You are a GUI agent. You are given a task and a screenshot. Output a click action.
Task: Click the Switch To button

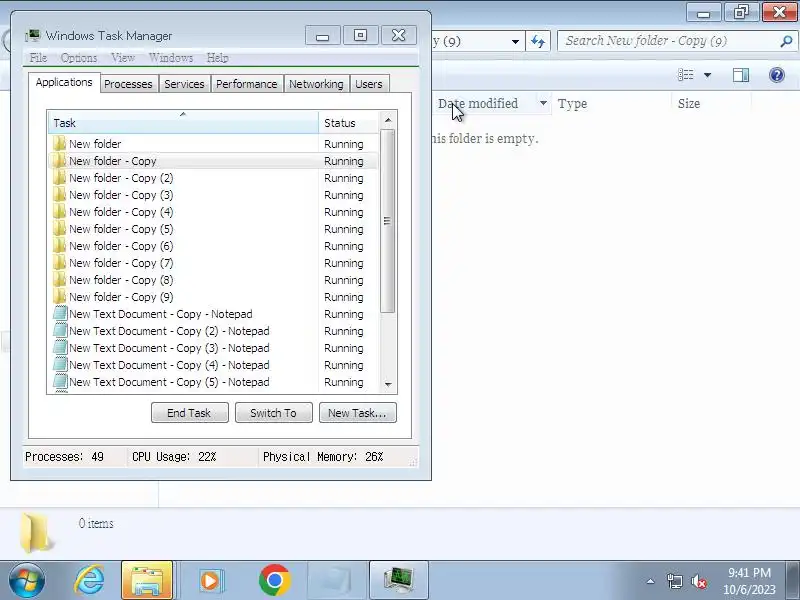click(273, 413)
